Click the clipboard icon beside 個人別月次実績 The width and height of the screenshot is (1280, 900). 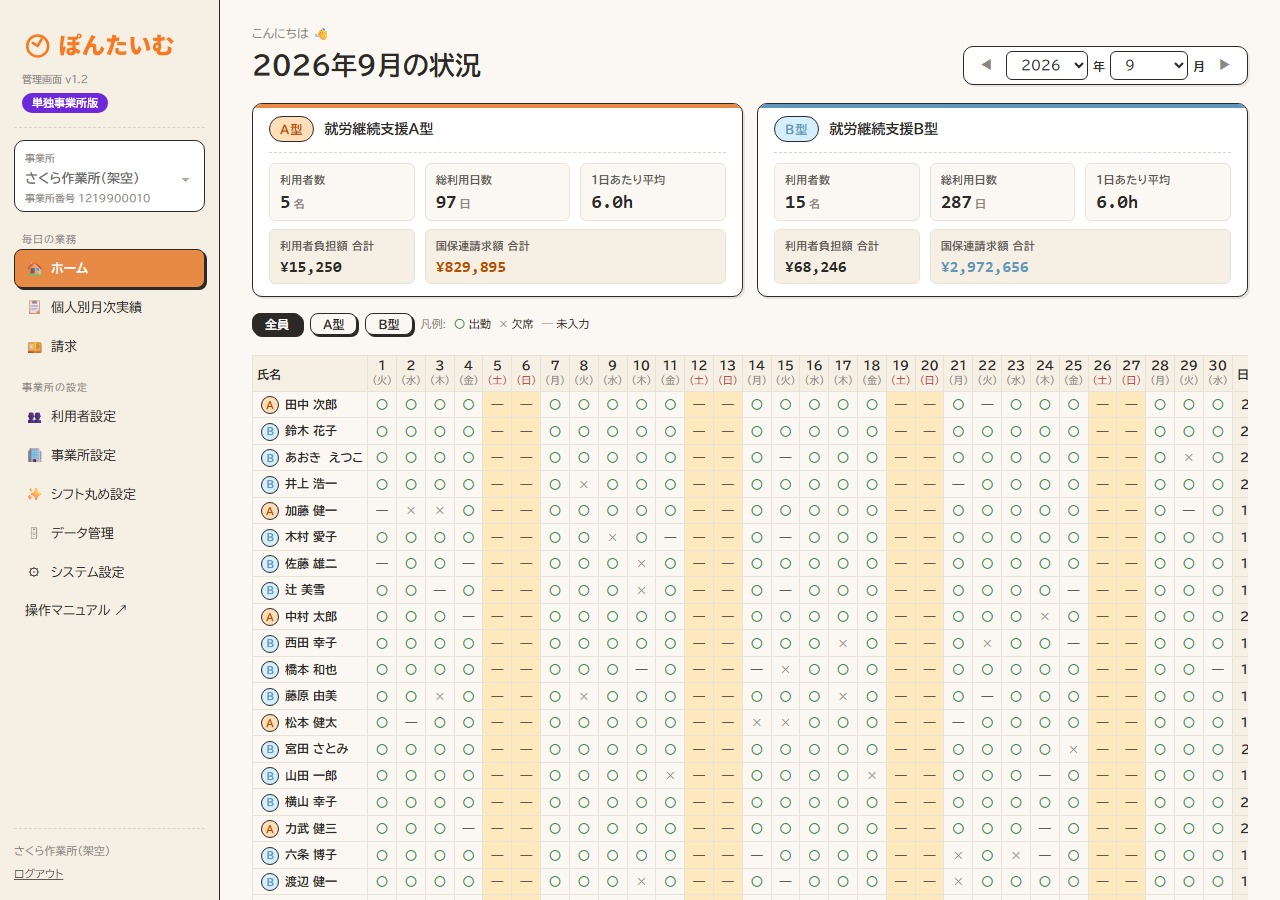click(x=34, y=308)
